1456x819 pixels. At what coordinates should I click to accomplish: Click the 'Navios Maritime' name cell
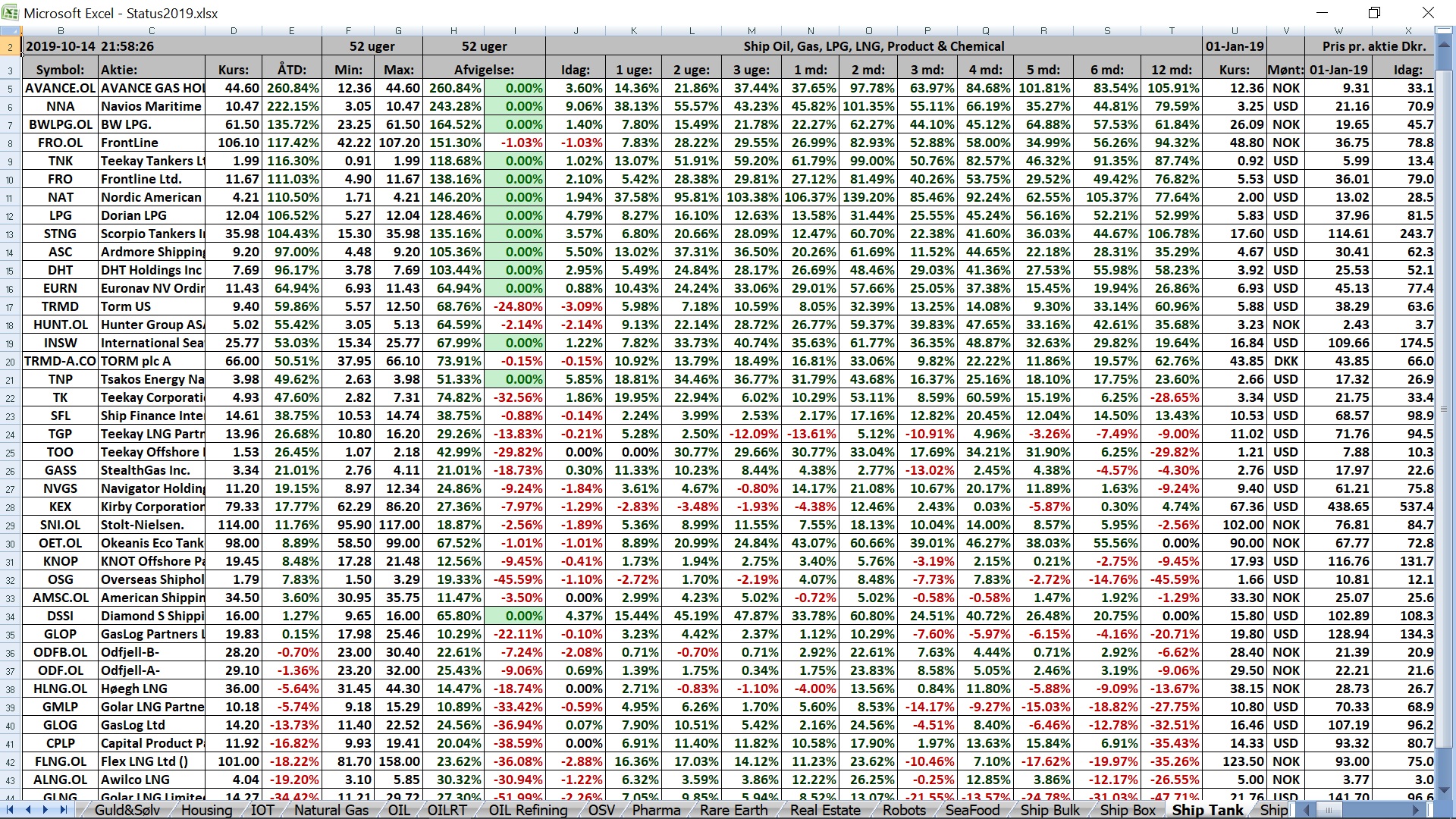152,106
